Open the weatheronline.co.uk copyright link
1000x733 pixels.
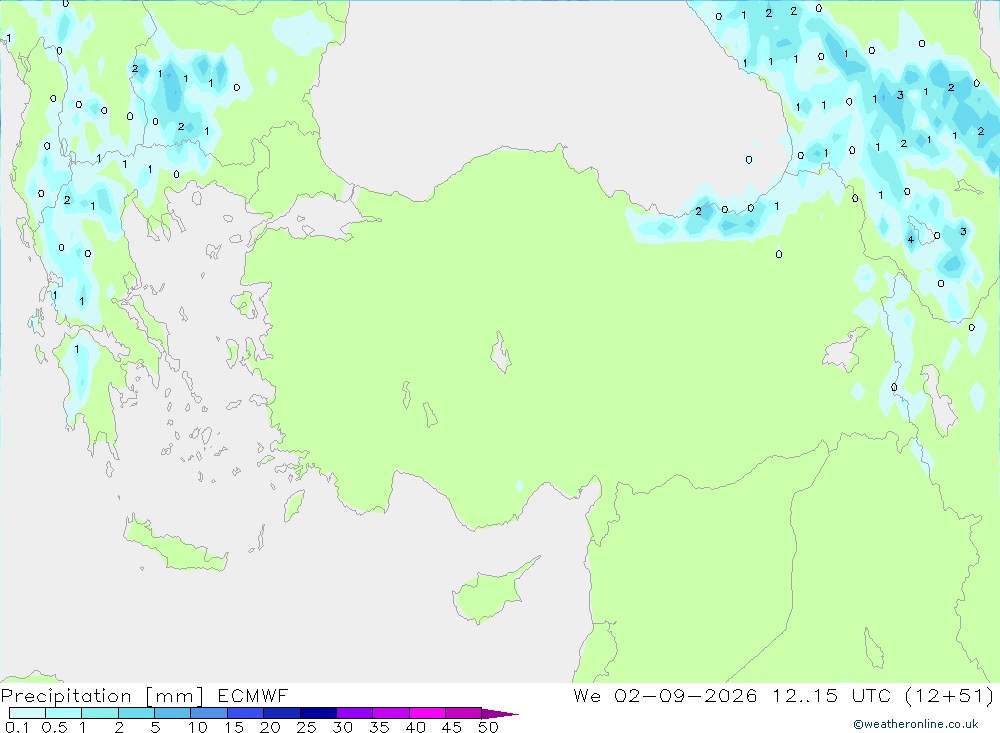(916, 724)
